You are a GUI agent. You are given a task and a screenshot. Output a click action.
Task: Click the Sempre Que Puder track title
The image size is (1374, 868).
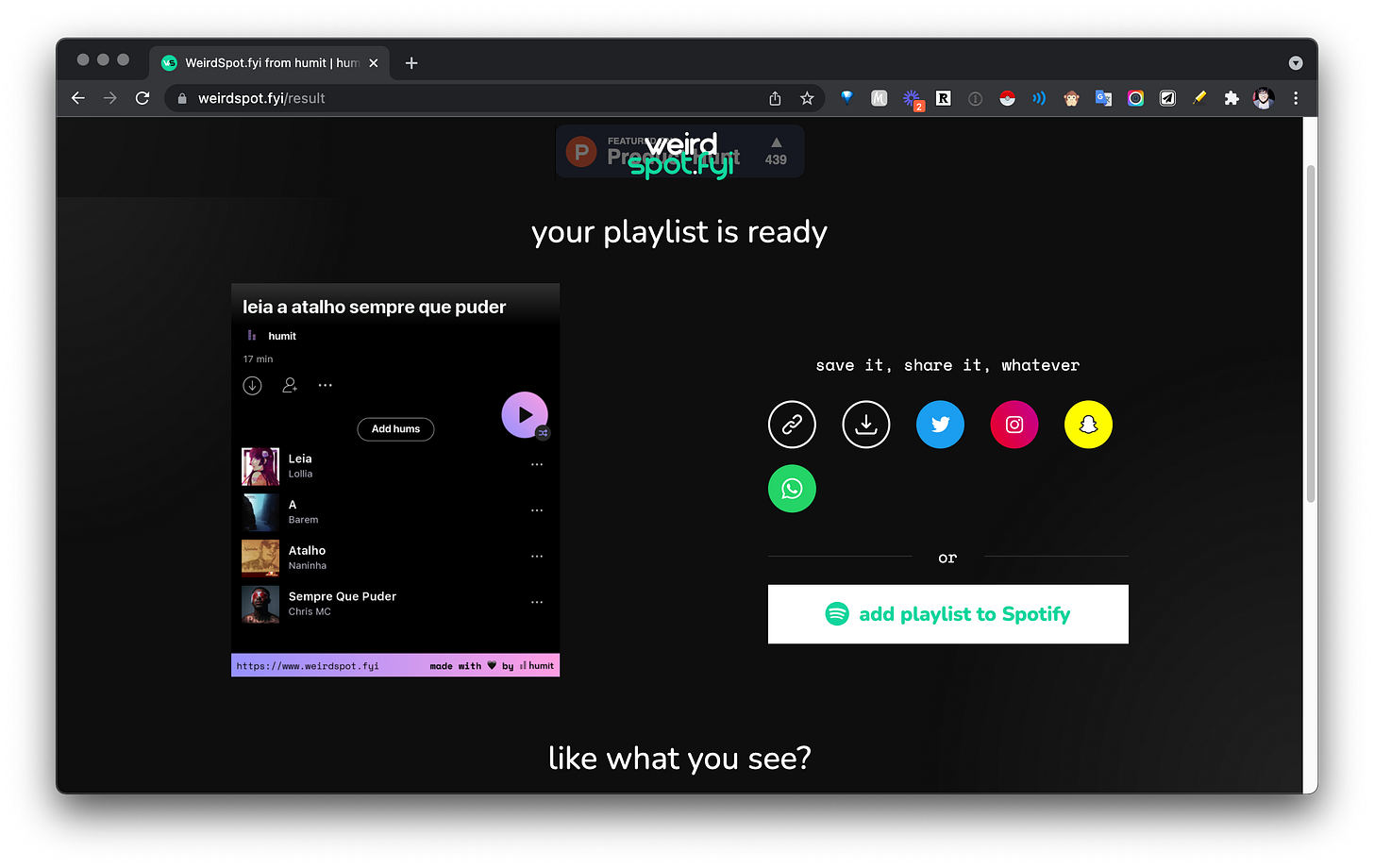coord(343,596)
